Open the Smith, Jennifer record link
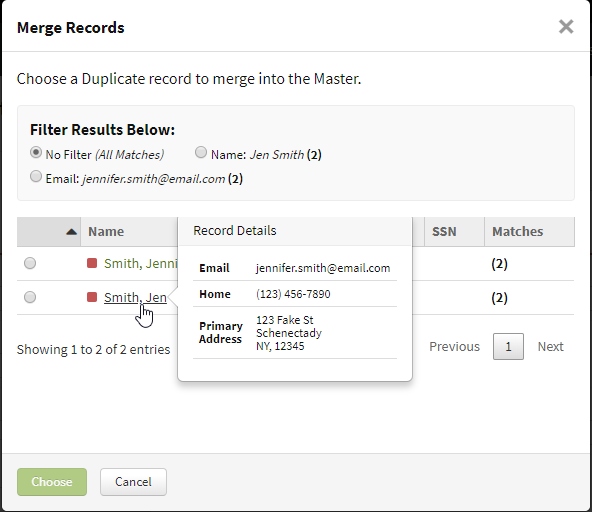 140,264
